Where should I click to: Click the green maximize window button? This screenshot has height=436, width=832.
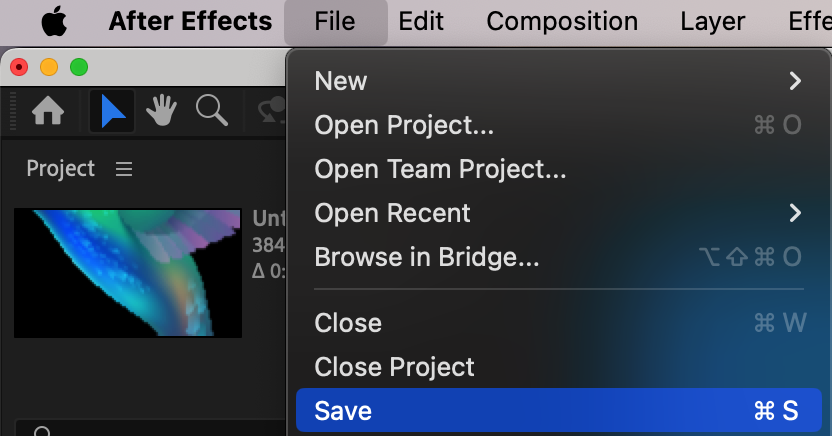click(79, 67)
